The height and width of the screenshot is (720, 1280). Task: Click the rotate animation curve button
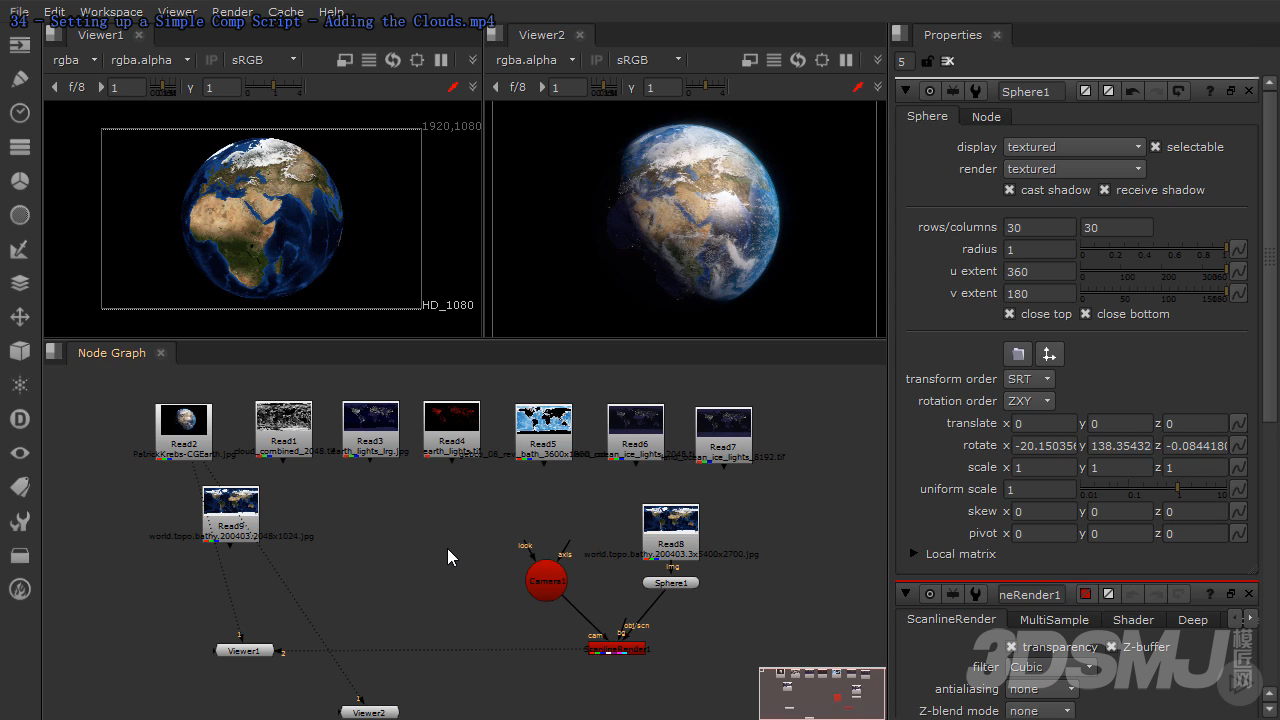(x=1238, y=445)
